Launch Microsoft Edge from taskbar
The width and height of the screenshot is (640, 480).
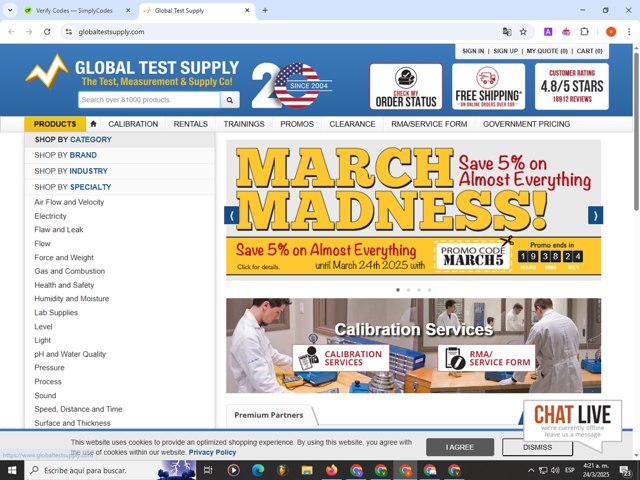[258, 470]
